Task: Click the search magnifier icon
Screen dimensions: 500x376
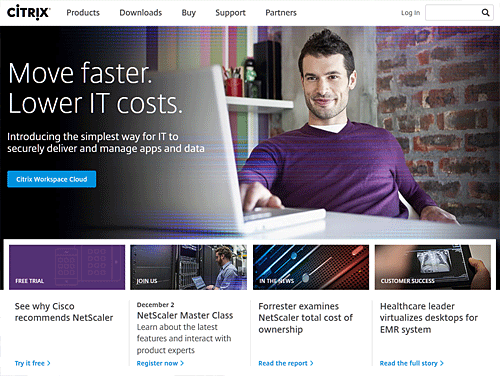Action: click(485, 13)
